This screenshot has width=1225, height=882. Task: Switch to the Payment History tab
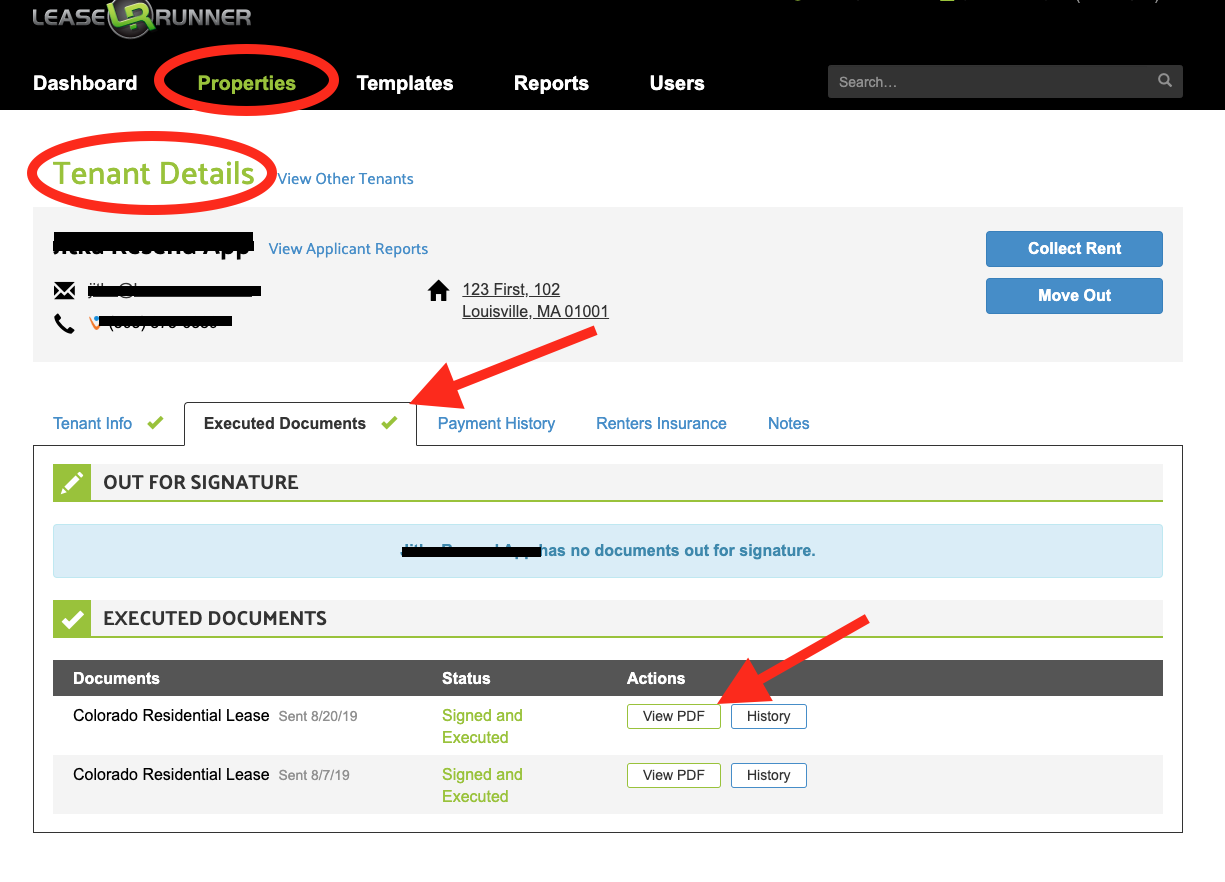pos(496,423)
